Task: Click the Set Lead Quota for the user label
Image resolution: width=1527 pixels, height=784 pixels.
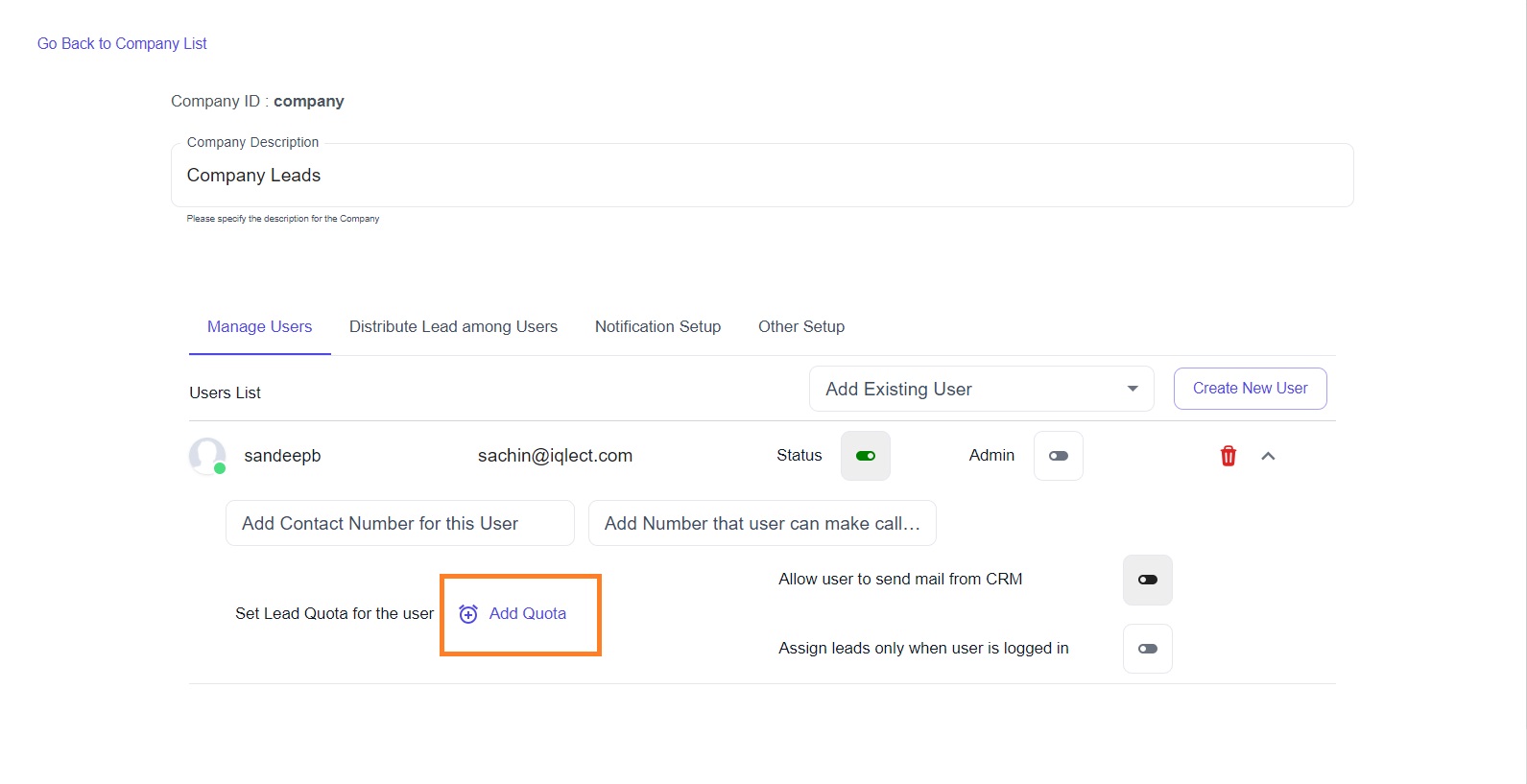Action: pyautogui.click(x=334, y=614)
